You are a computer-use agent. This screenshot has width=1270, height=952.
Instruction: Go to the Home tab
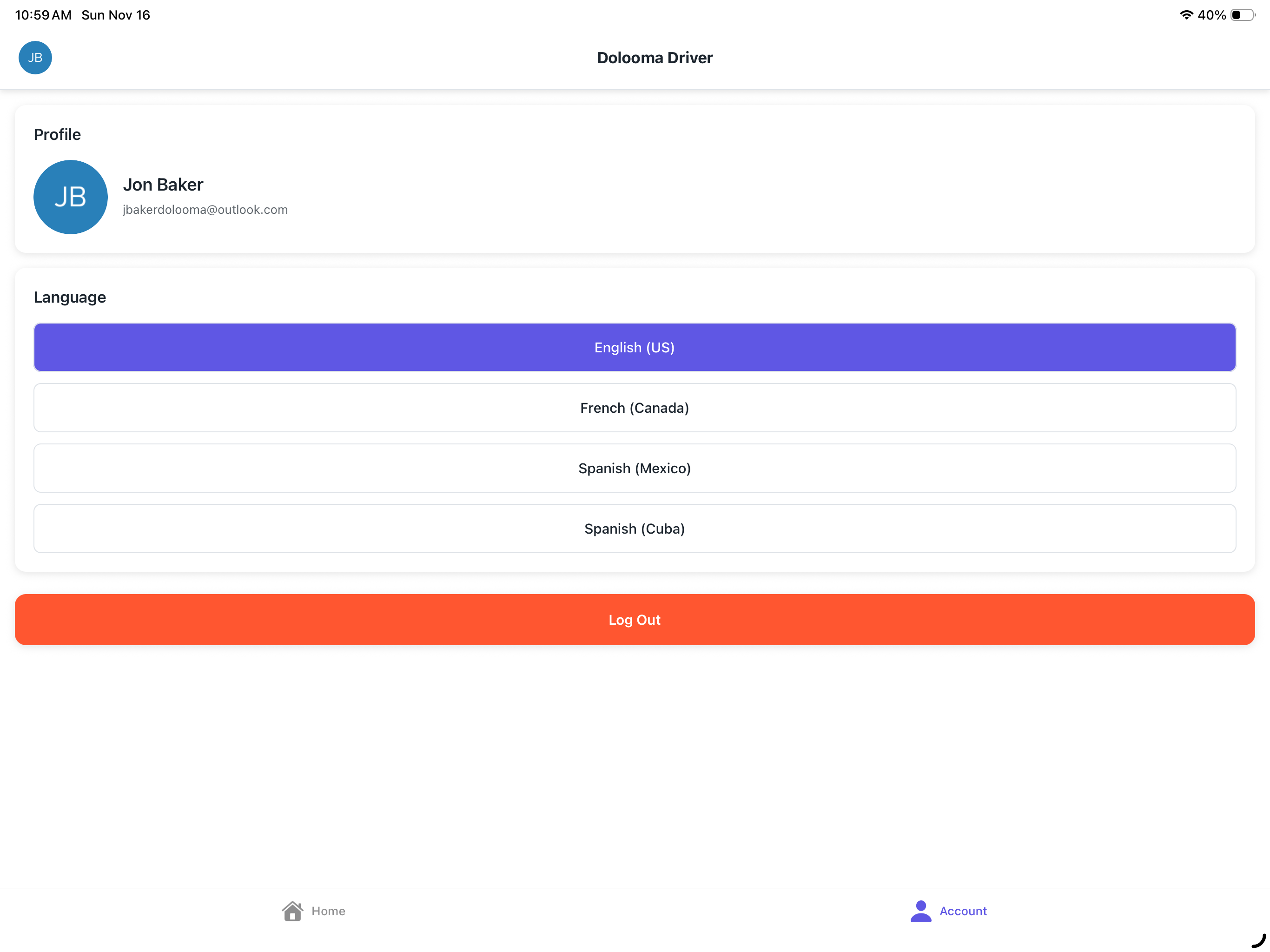point(314,911)
